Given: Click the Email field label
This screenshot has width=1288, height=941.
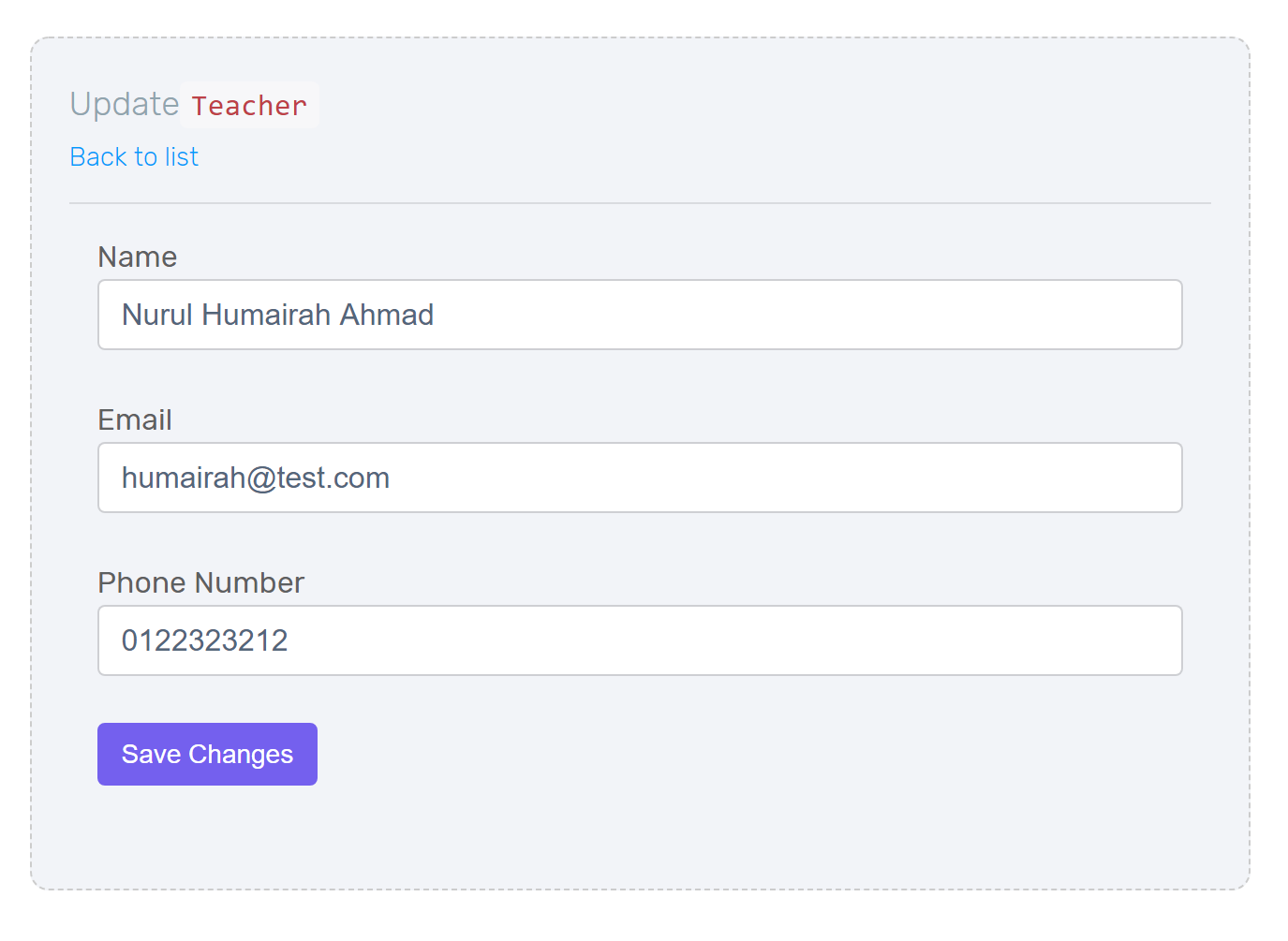Looking at the screenshot, I should 135,419.
